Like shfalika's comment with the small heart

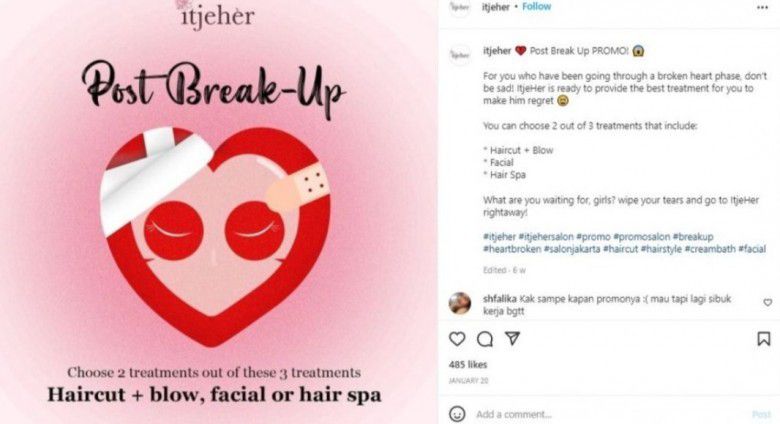pos(768,302)
